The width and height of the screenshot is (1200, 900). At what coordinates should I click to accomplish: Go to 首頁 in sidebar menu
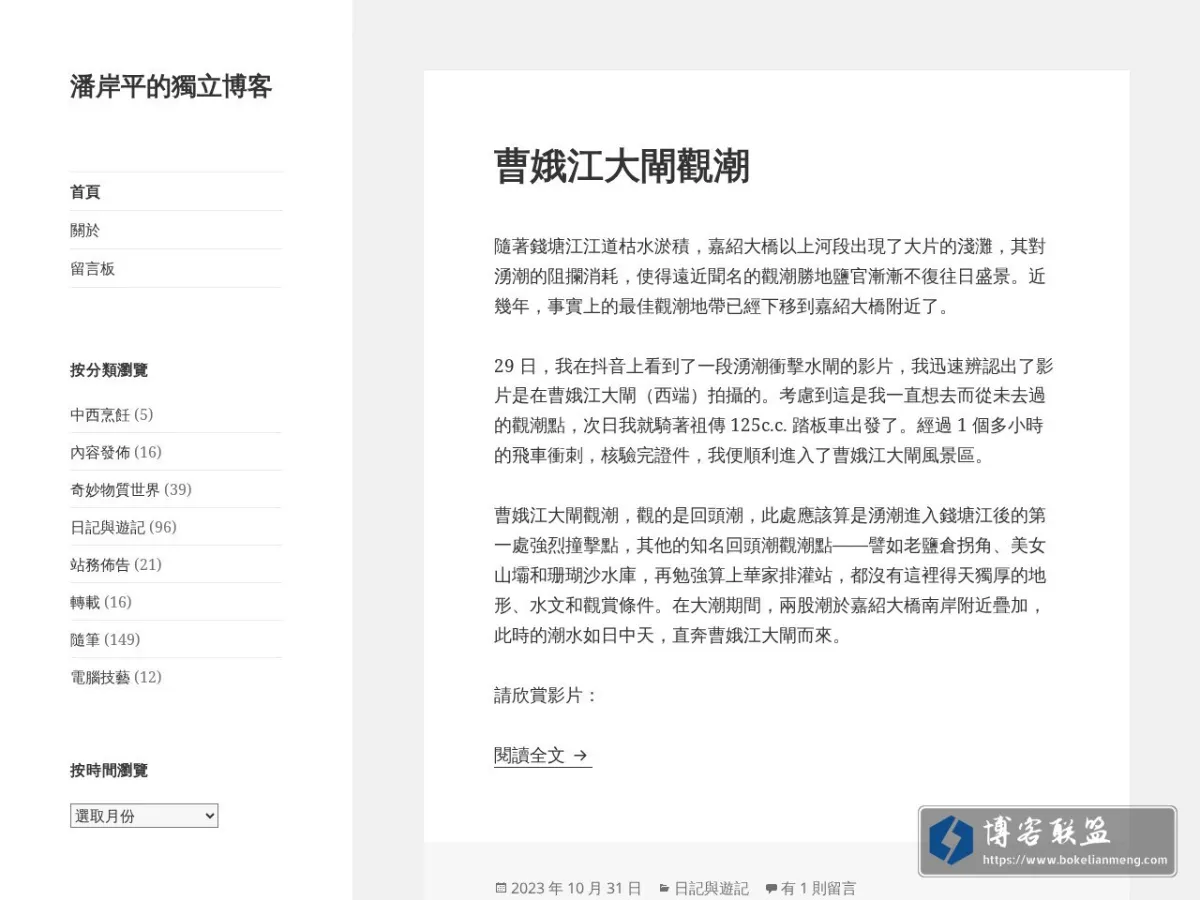point(85,192)
